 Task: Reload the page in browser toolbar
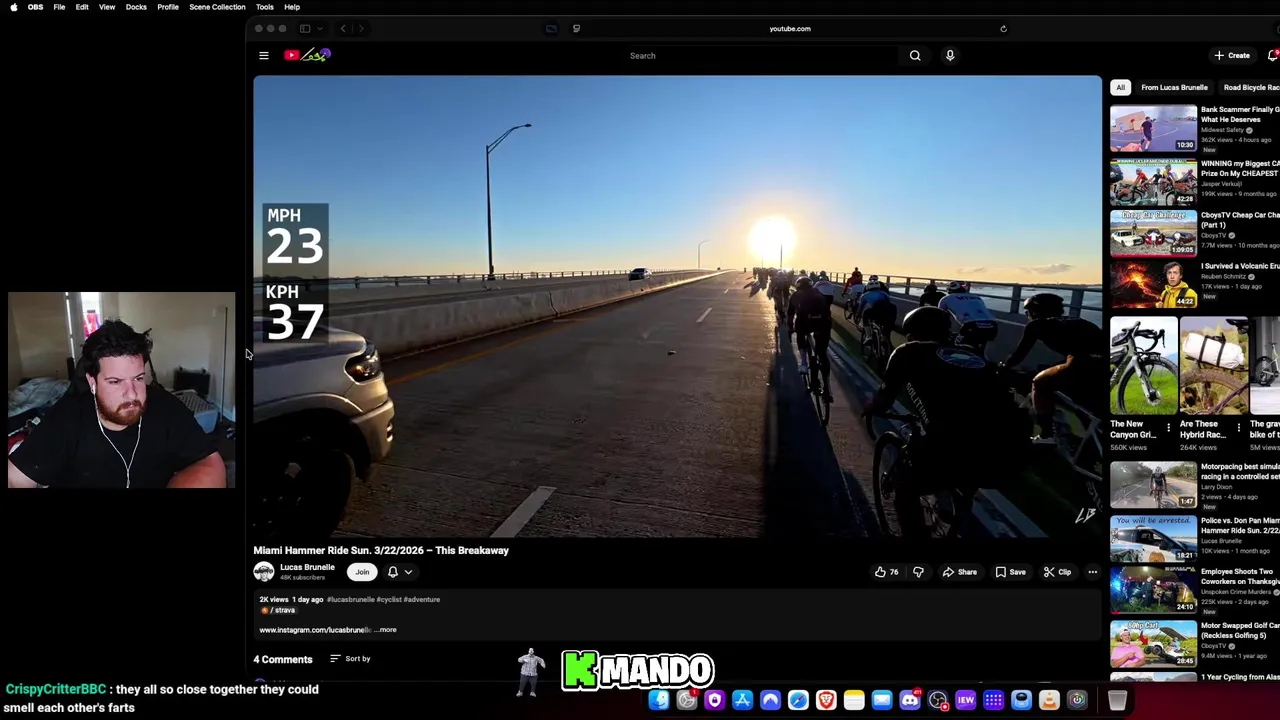(x=1003, y=29)
